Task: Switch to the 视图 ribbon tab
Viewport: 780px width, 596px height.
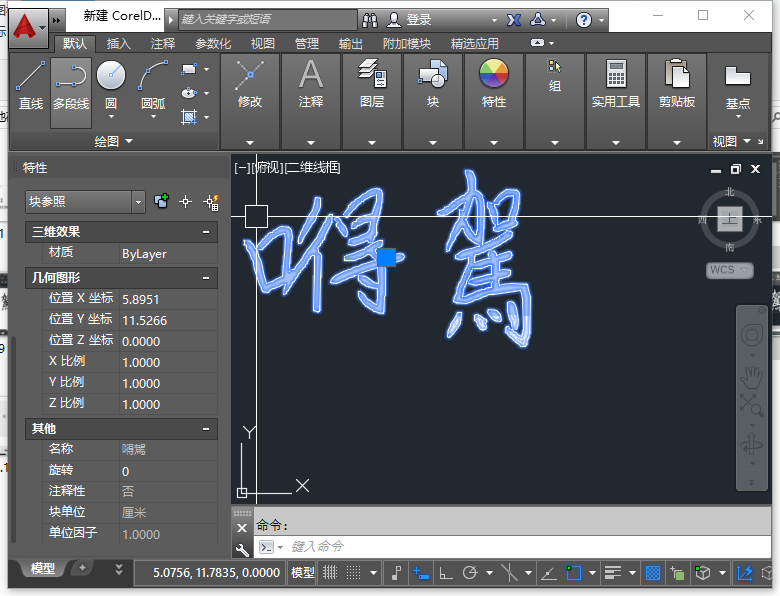Action: click(263, 44)
